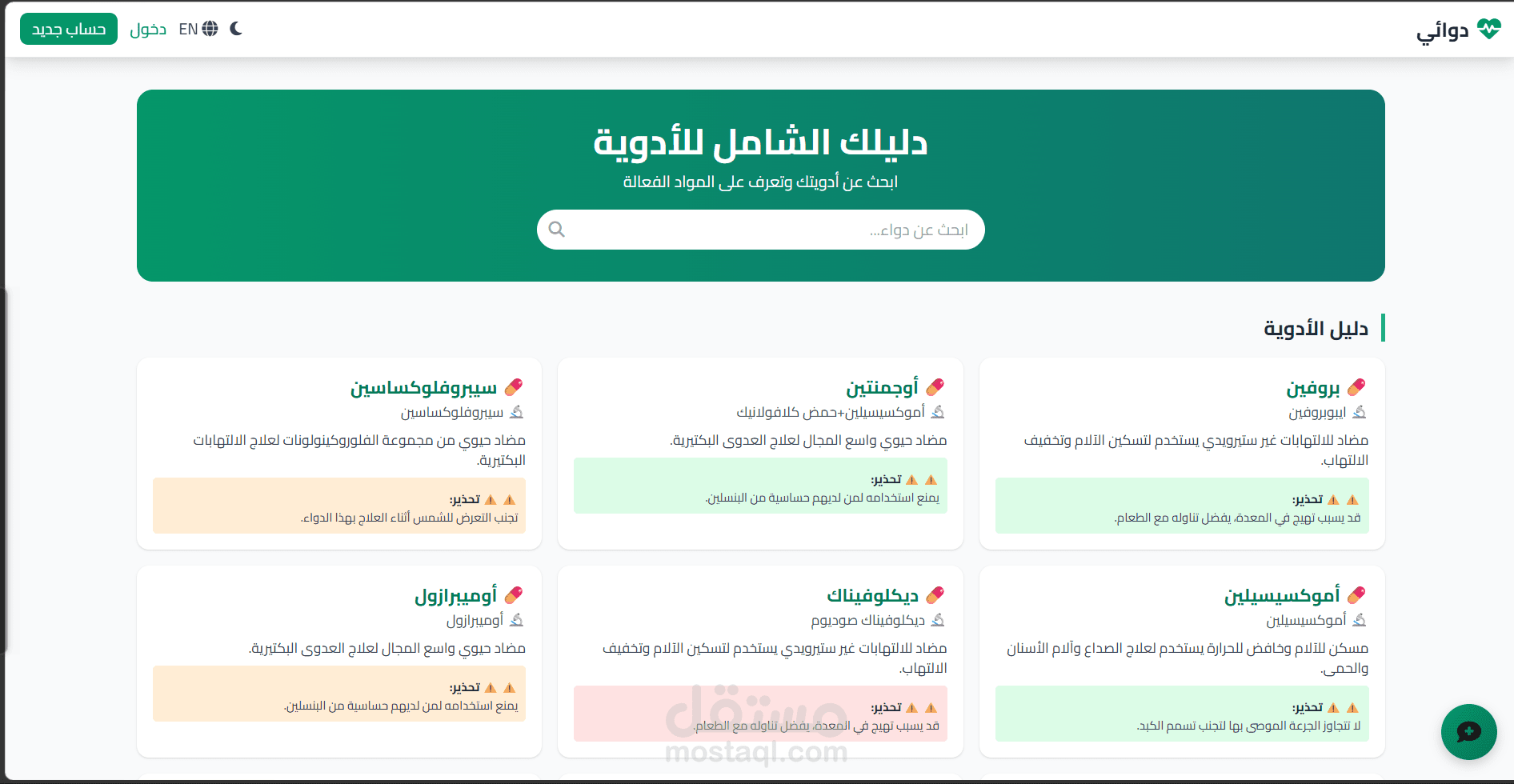Click the أوميبرازول penicillin allergy warning text

pos(401,706)
